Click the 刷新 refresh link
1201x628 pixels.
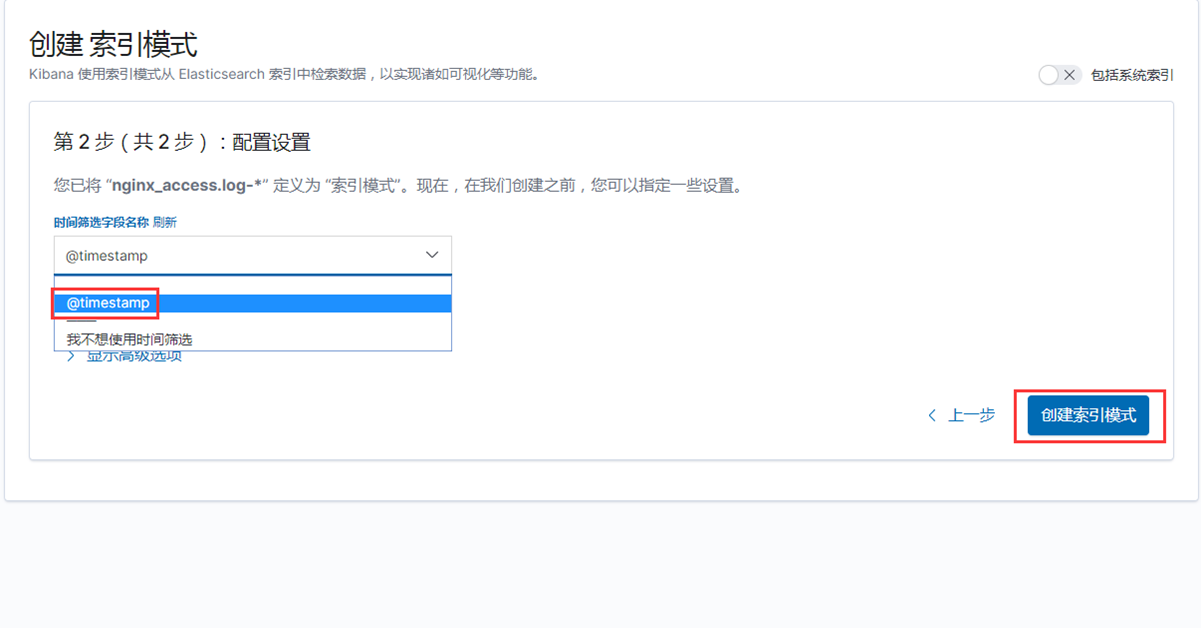tap(165, 222)
